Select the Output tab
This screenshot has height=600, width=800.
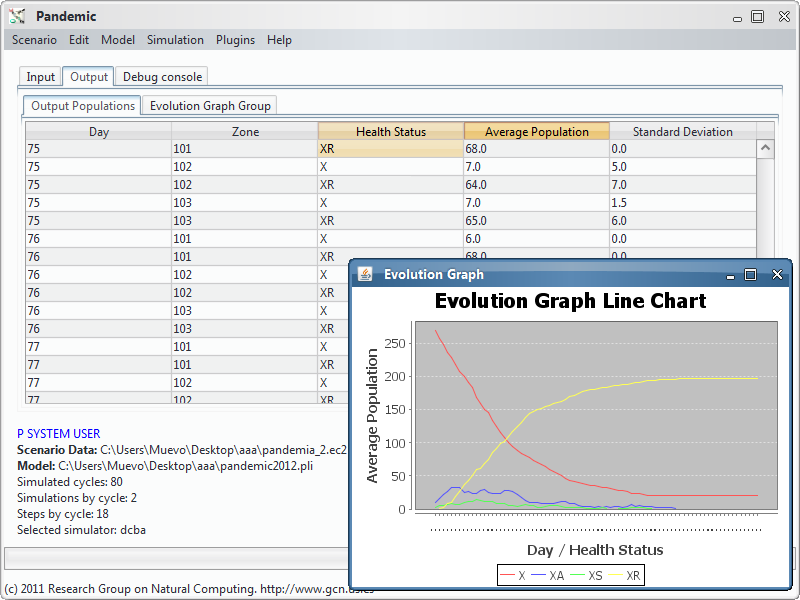pos(89,77)
